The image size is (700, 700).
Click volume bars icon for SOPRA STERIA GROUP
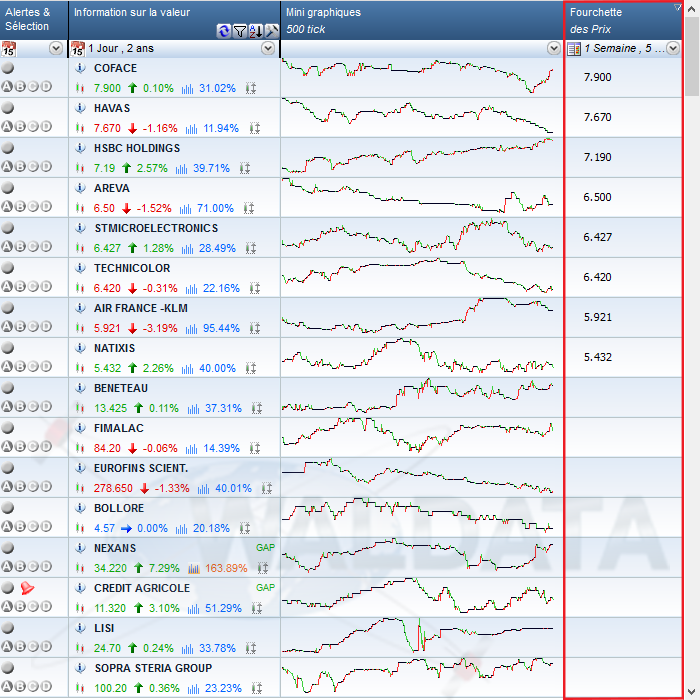(x=193, y=688)
